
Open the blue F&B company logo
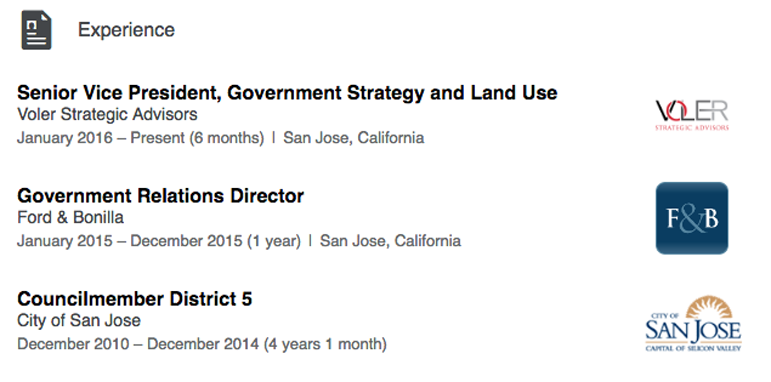[692, 218]
